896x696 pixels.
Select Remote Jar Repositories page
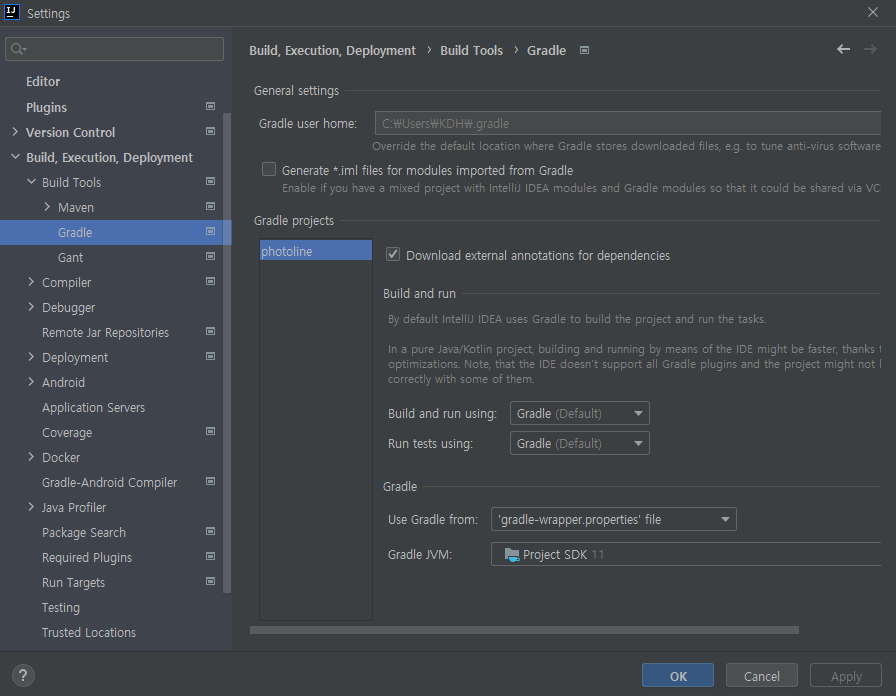105,333
